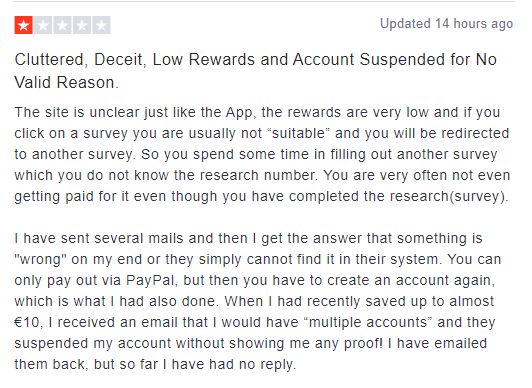Click 'Valid Reason.' in the review title
The width and height of the screenshot is (532, 388).
(66, 82)
